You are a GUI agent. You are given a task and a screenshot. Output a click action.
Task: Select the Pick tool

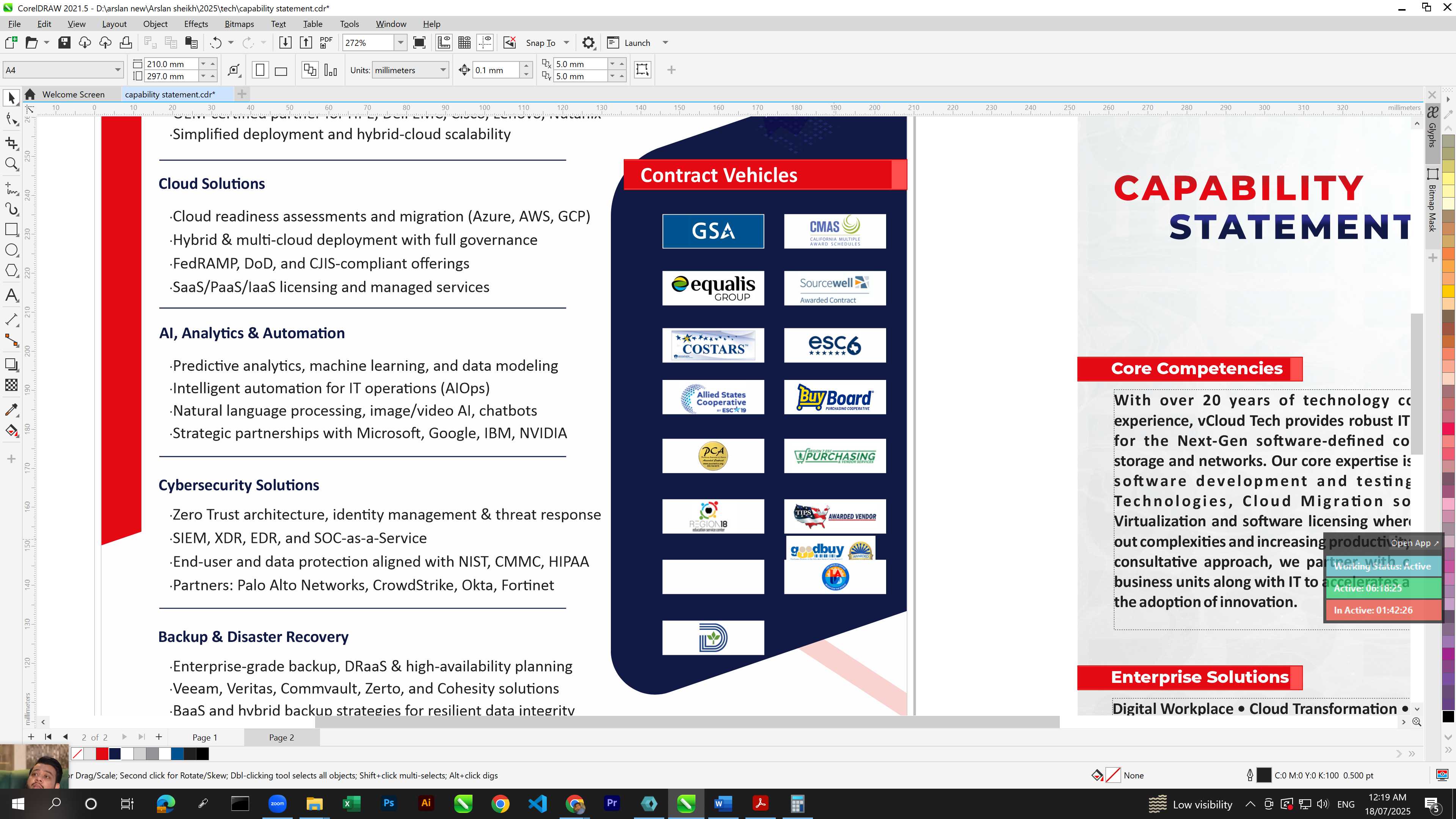pyautogui.click(x=11, y=98)
